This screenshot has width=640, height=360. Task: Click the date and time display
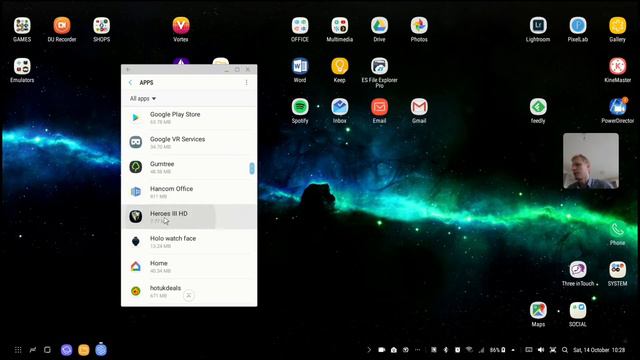[599, 350]
